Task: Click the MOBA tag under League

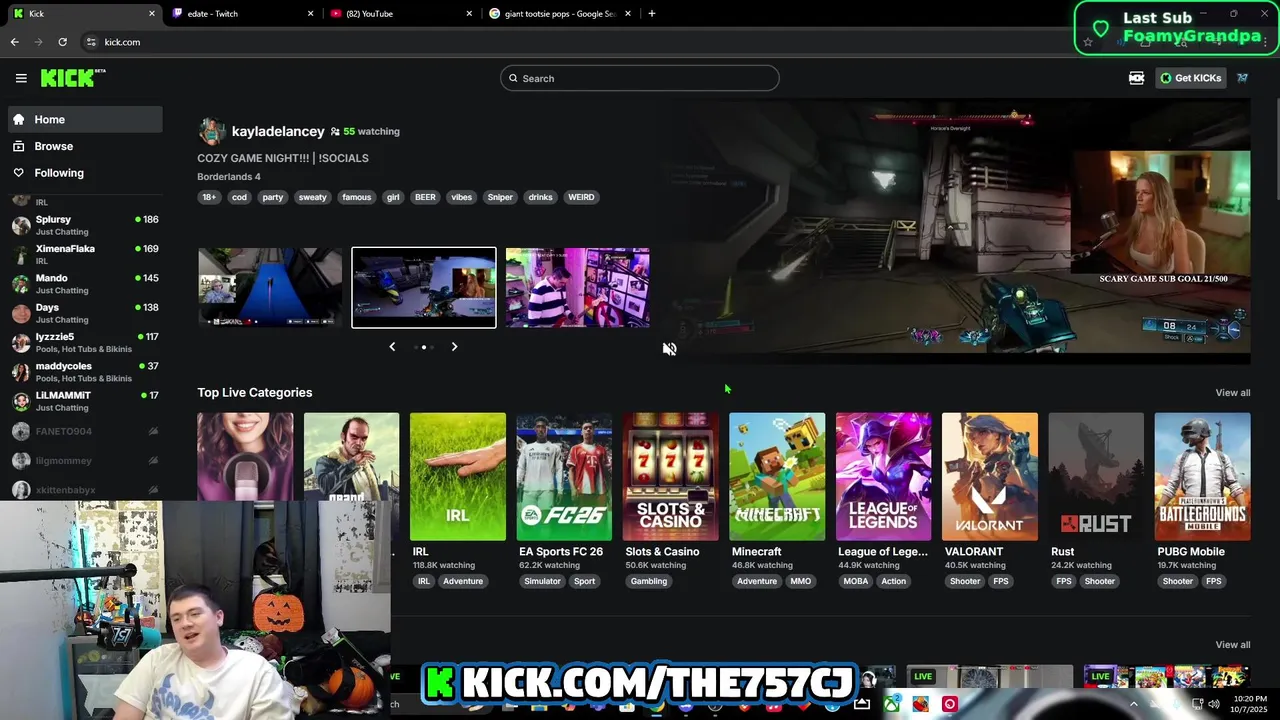Action: click(856, 581)
